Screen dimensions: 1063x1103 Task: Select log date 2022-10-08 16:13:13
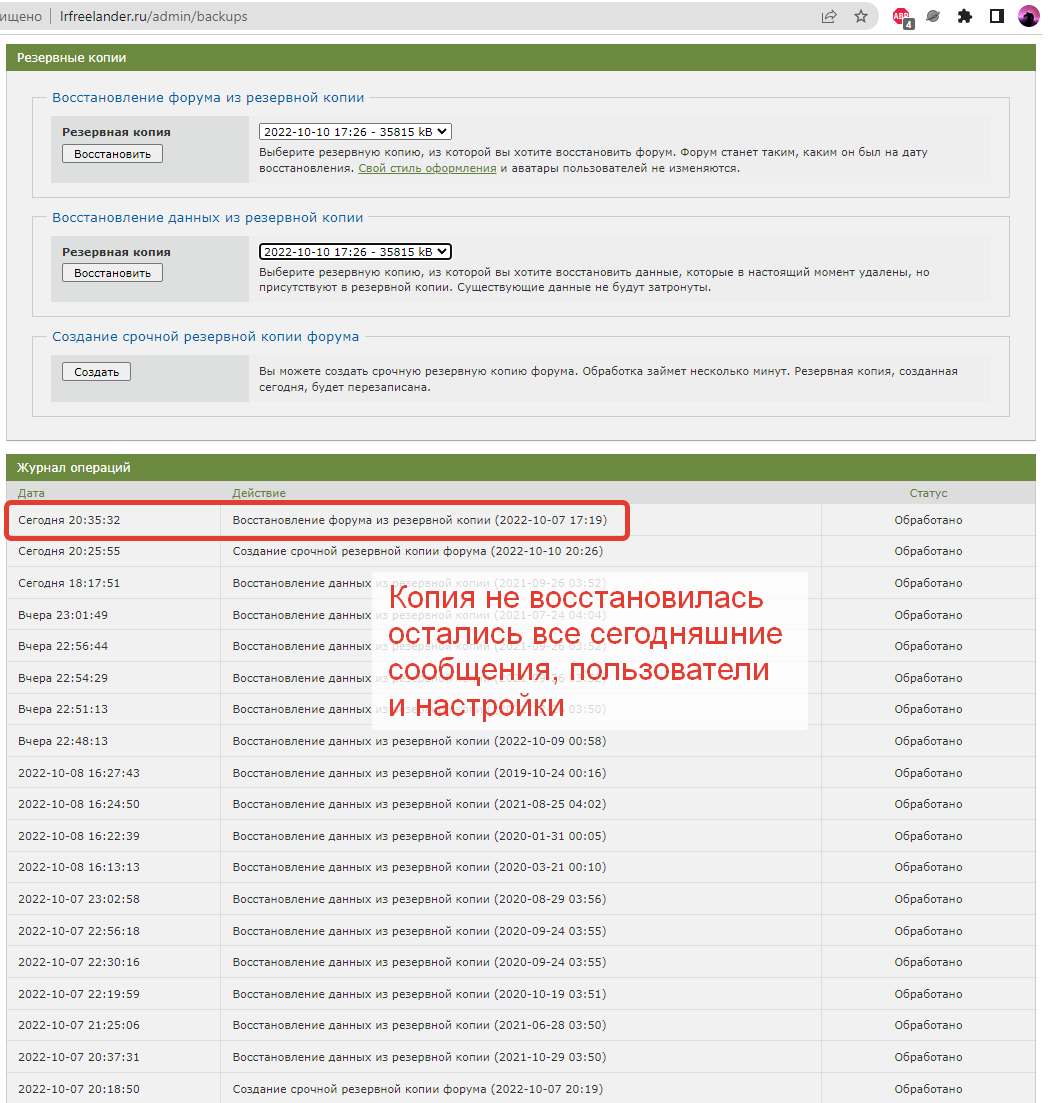(x=79, y=867)
